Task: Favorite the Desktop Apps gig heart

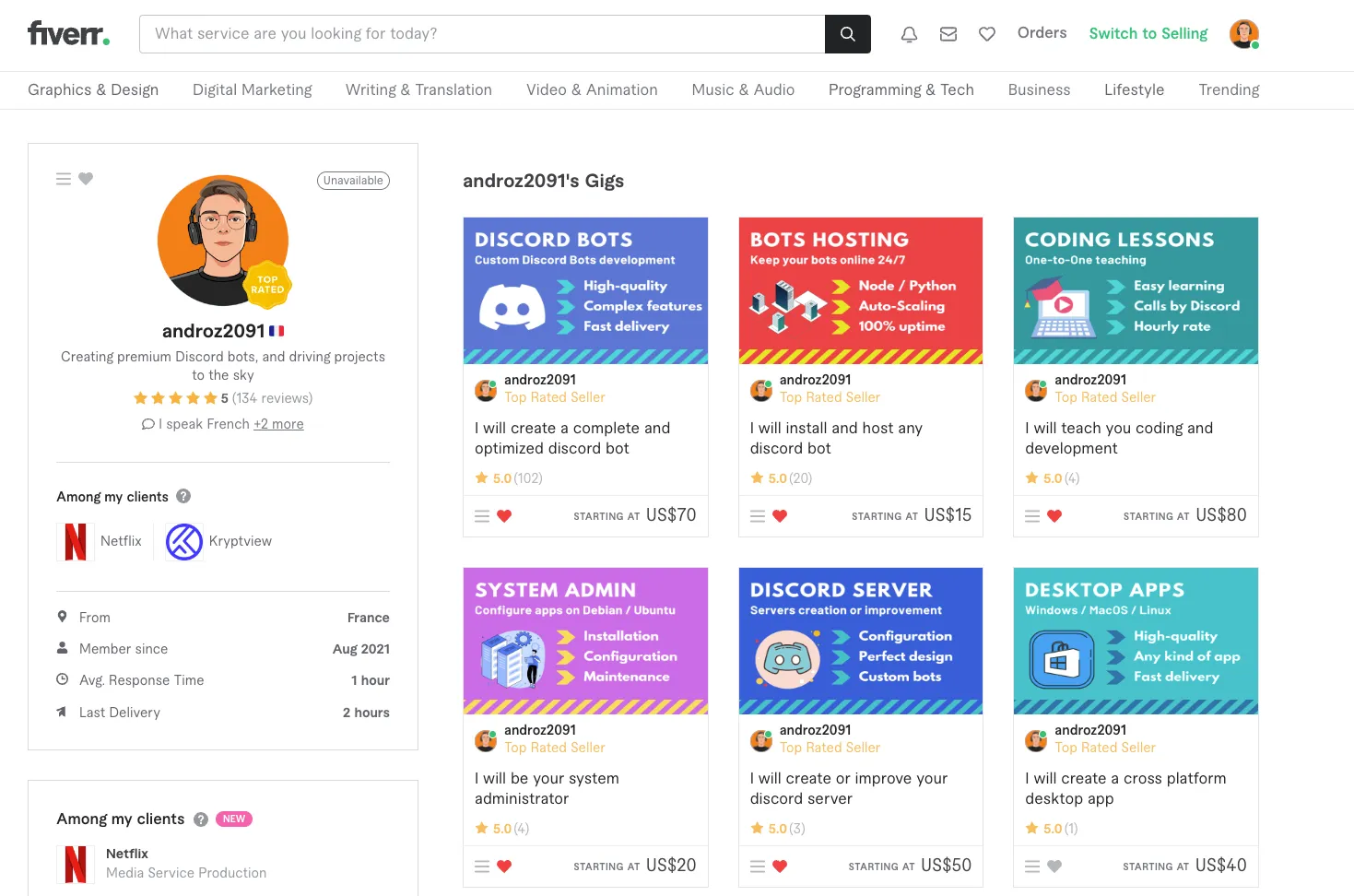Action: 1054,867
